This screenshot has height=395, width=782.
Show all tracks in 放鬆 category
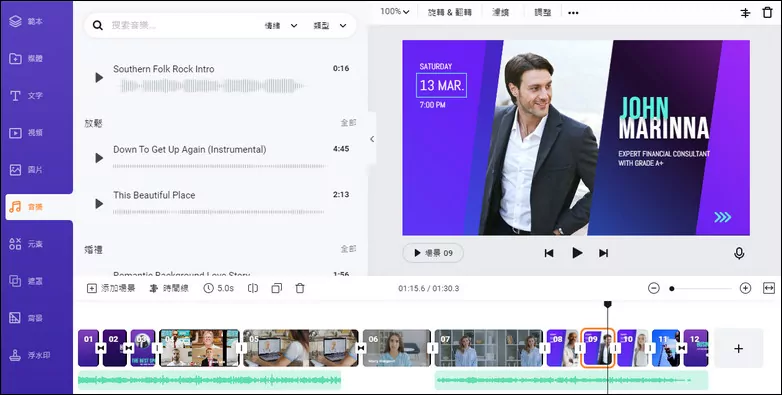click(348, 123)
